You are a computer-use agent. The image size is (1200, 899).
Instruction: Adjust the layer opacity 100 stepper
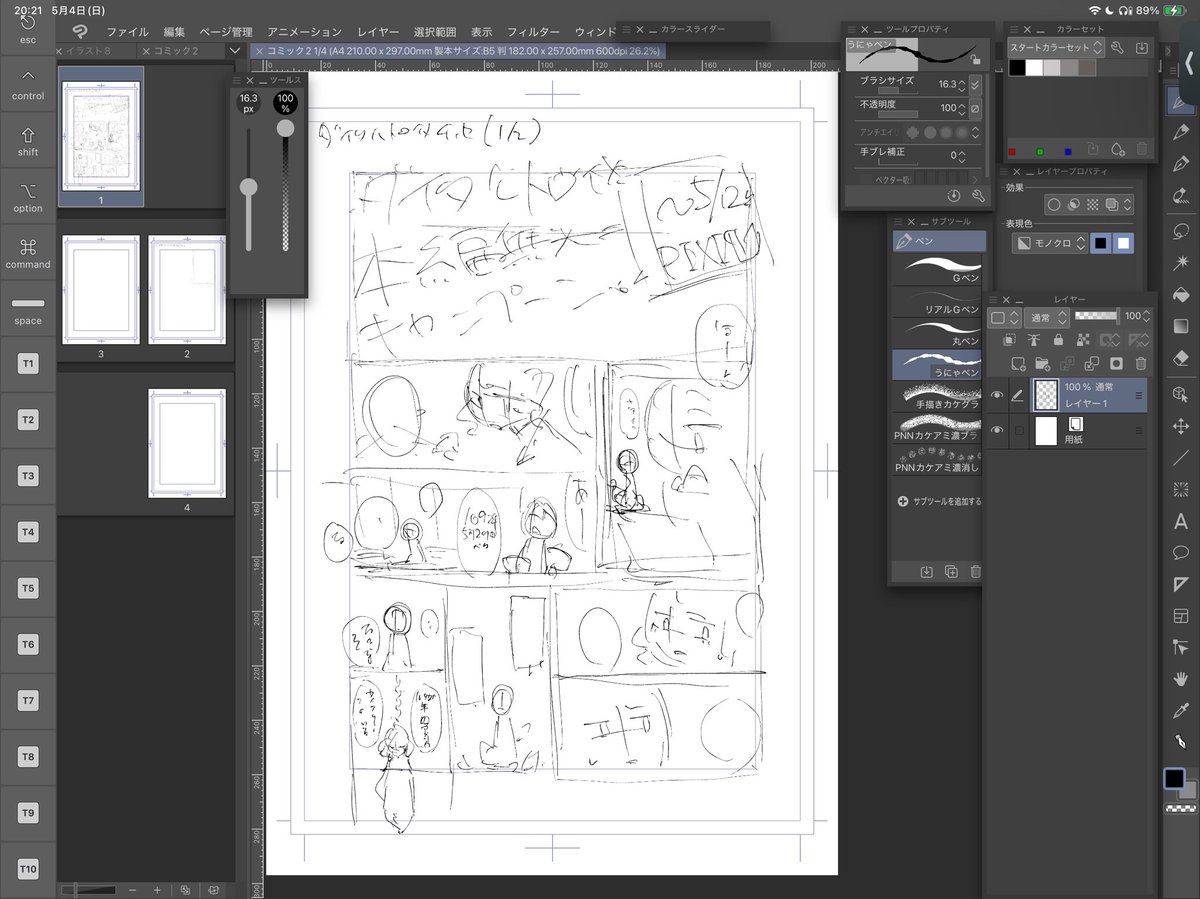(1148, 317)
